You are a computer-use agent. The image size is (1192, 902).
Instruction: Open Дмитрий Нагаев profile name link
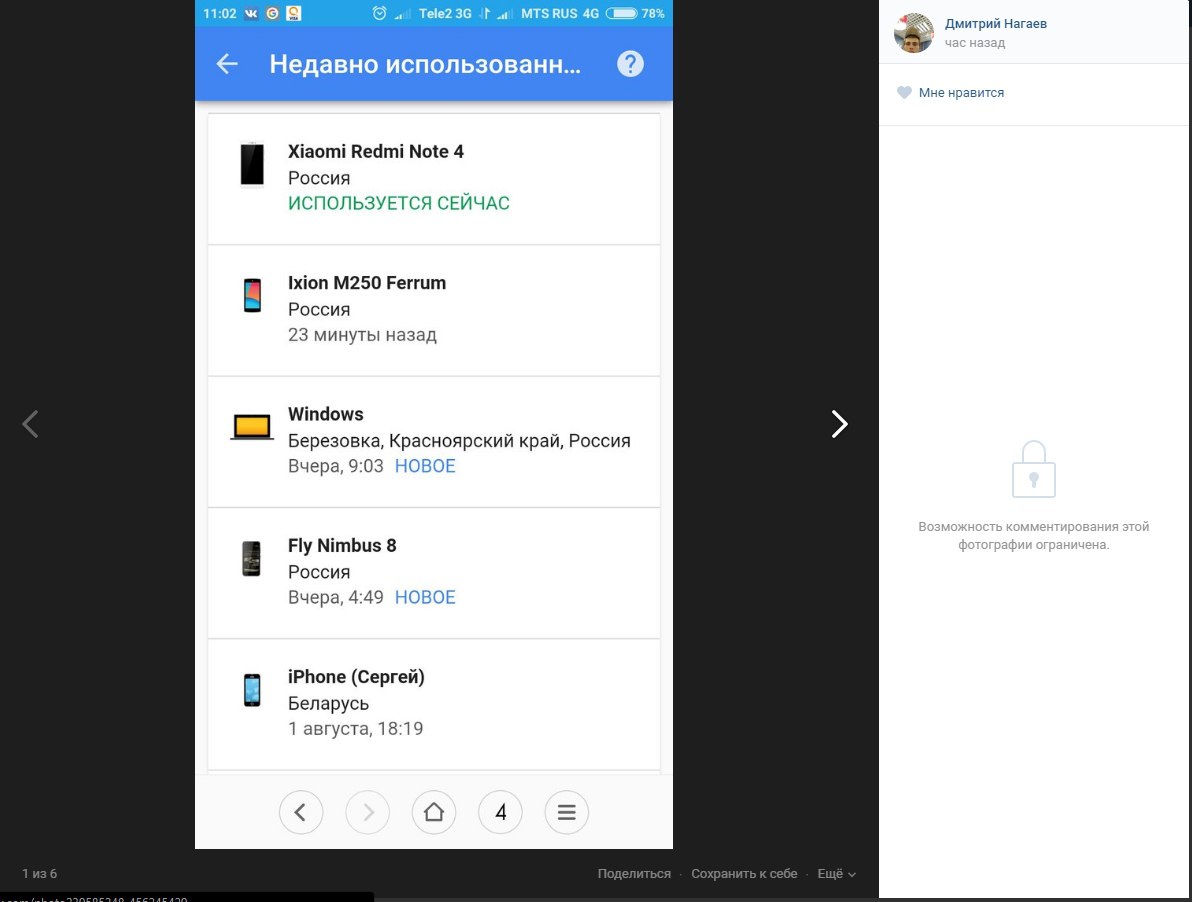point(995,24)
